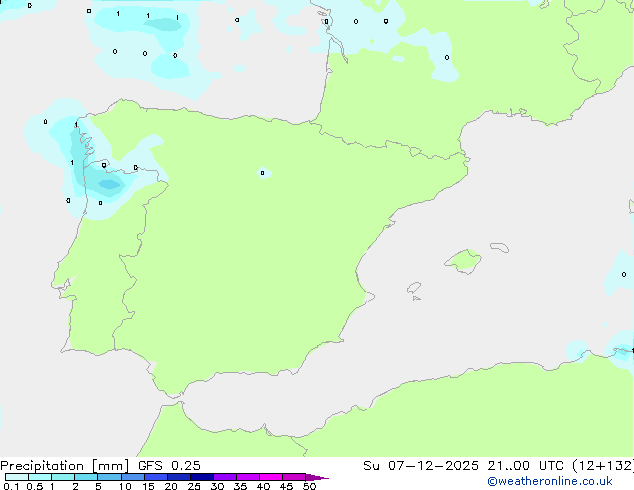Select the Menorca island outline
Viewport: 634px width, 490px height.
(500, 247)
